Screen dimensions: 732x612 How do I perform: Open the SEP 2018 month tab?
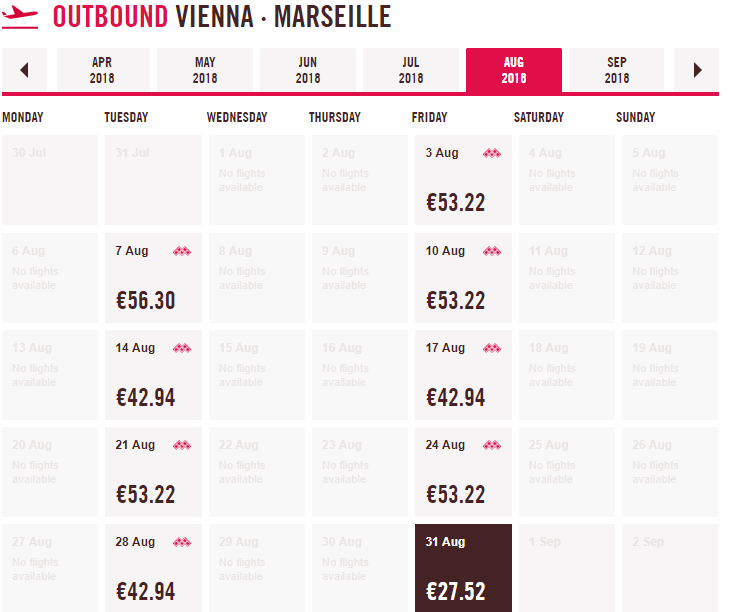(617, 70)
